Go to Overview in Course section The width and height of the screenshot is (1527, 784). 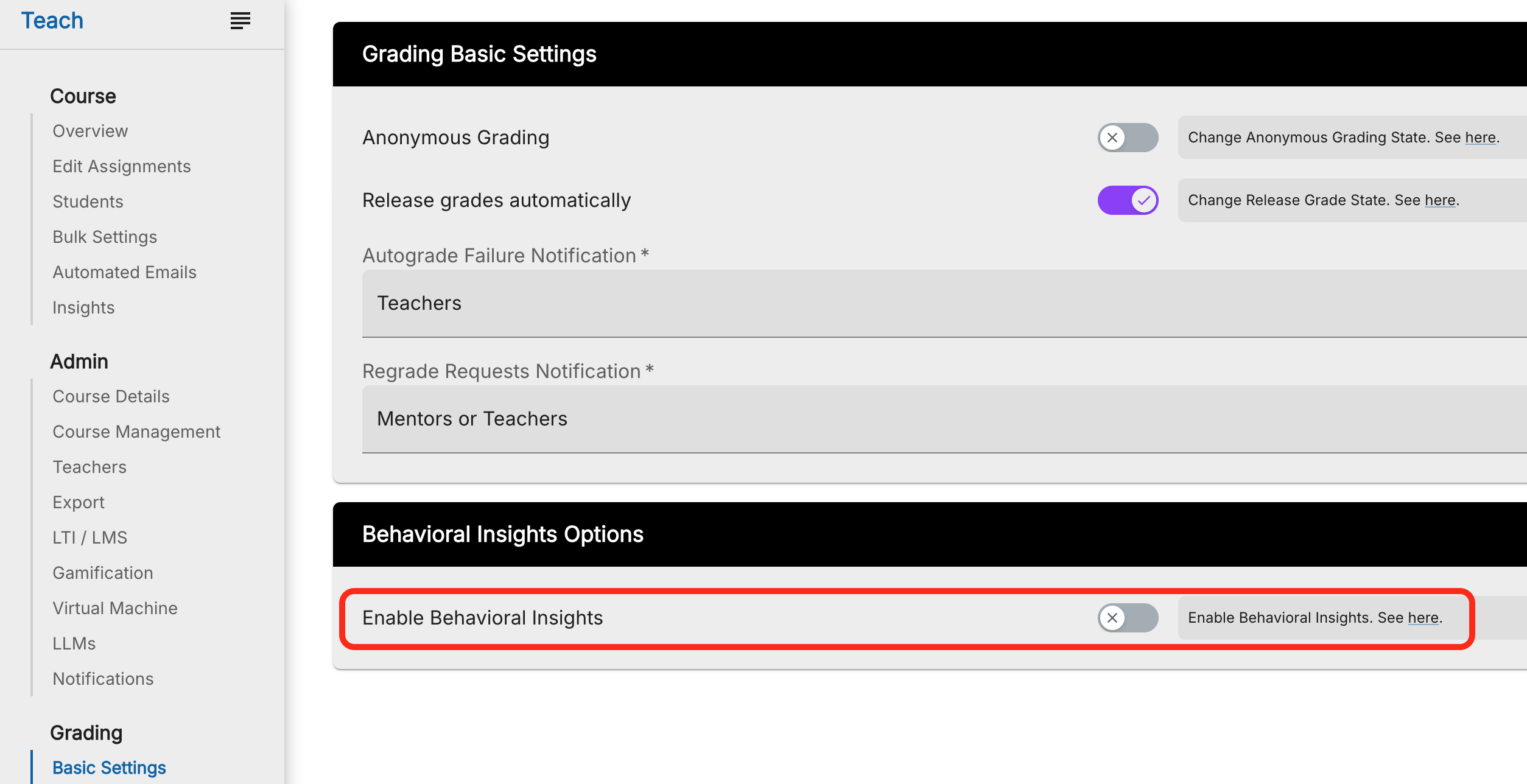tap(90, 131)
